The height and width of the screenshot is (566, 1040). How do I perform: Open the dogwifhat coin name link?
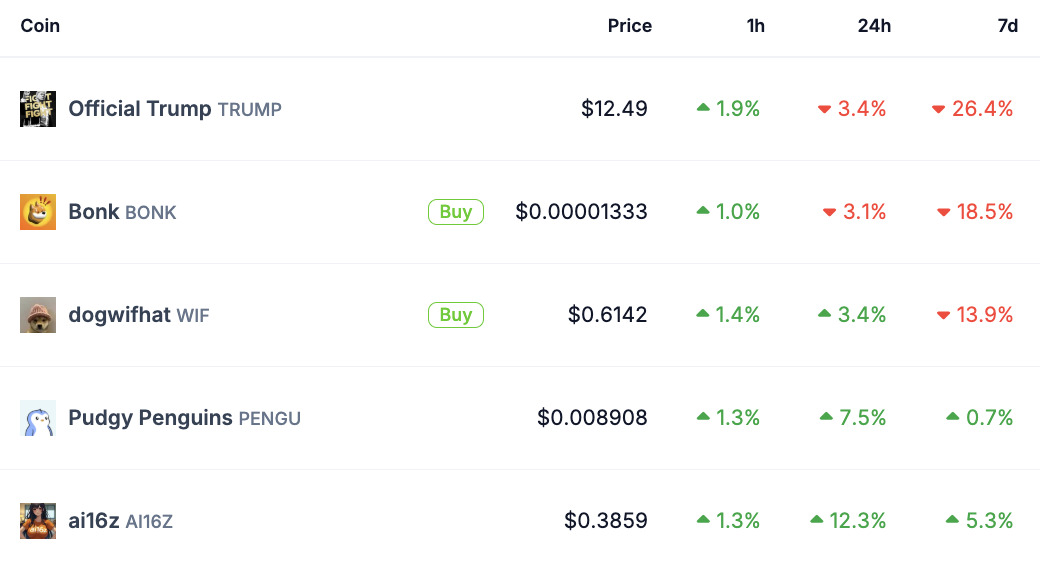(120, 315)
